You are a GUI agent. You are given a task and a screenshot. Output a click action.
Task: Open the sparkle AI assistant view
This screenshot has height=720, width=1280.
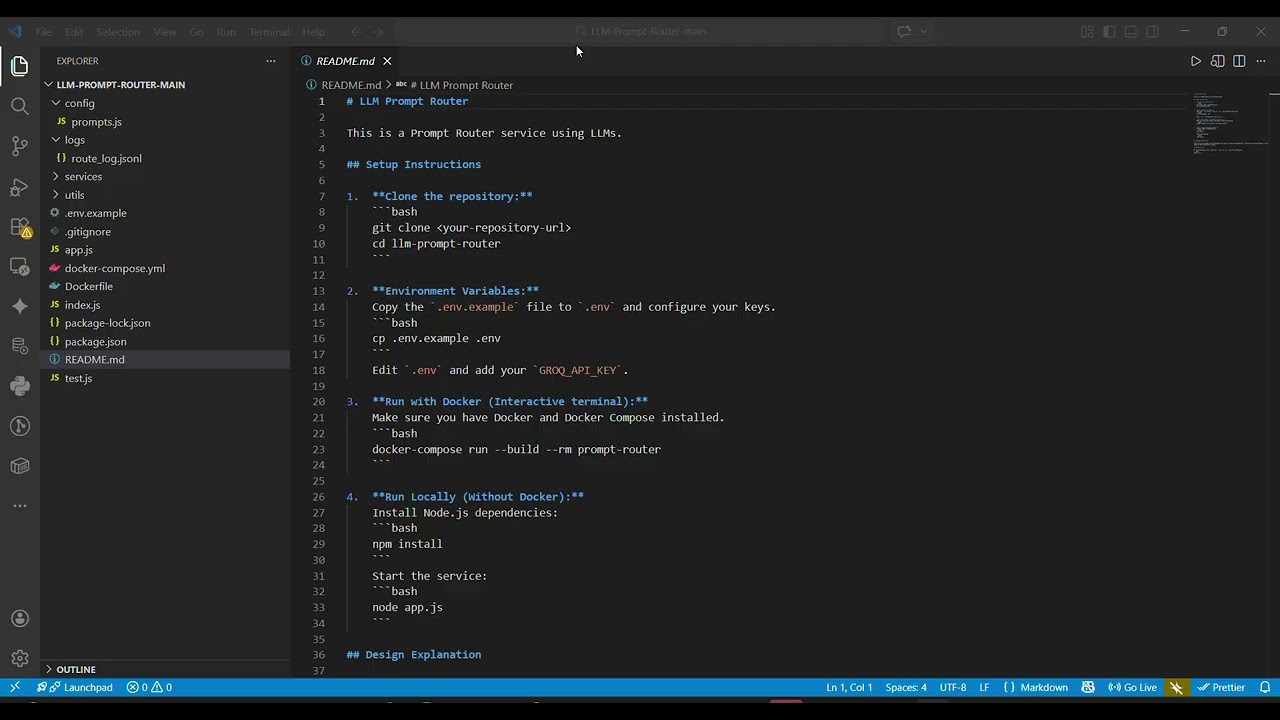[20, 307]
